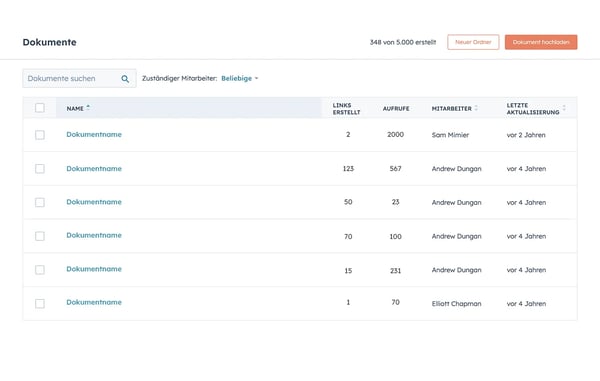The image size is (600, 381).
Task: Open Dokumentname with 100 Aufrufe
Action: click(94, 235)
